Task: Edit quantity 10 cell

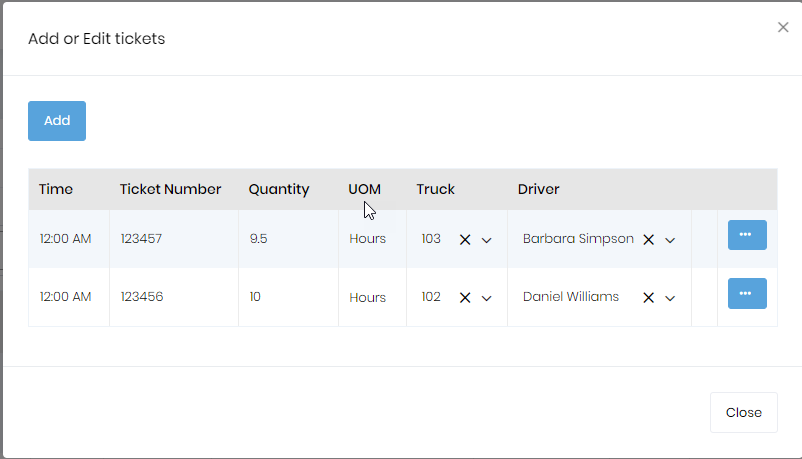Action: (x=256, y=297)
